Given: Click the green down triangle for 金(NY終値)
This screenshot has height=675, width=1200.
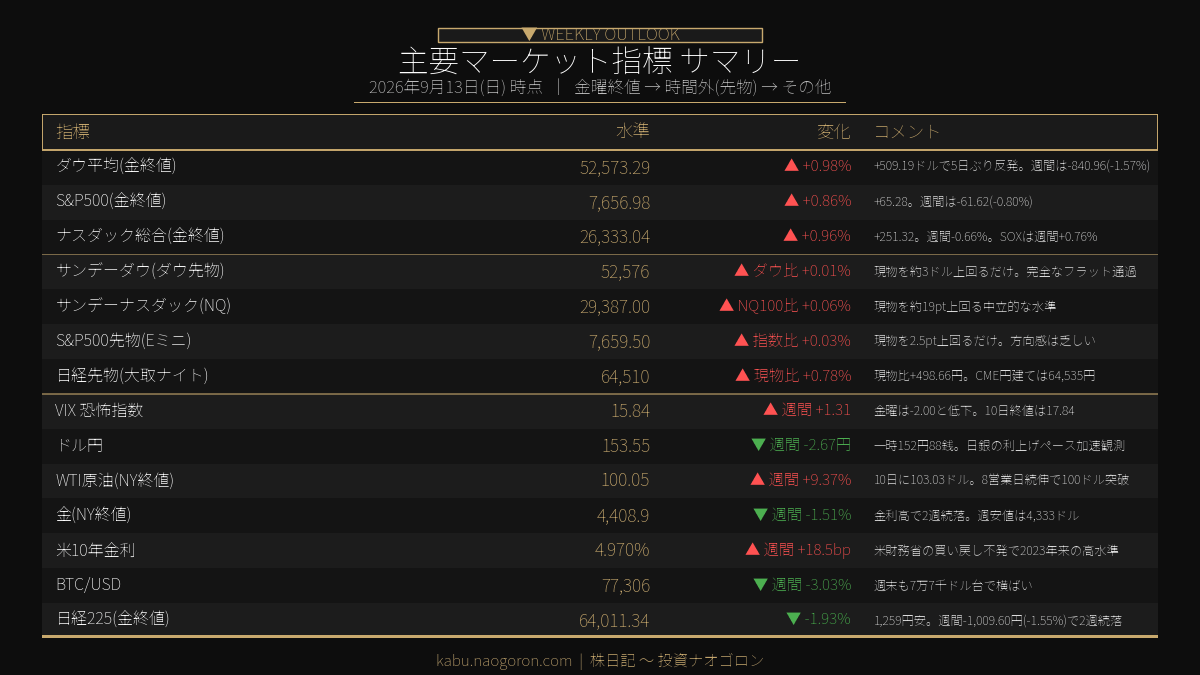Looking at the screenshot, I should (760, 514).
